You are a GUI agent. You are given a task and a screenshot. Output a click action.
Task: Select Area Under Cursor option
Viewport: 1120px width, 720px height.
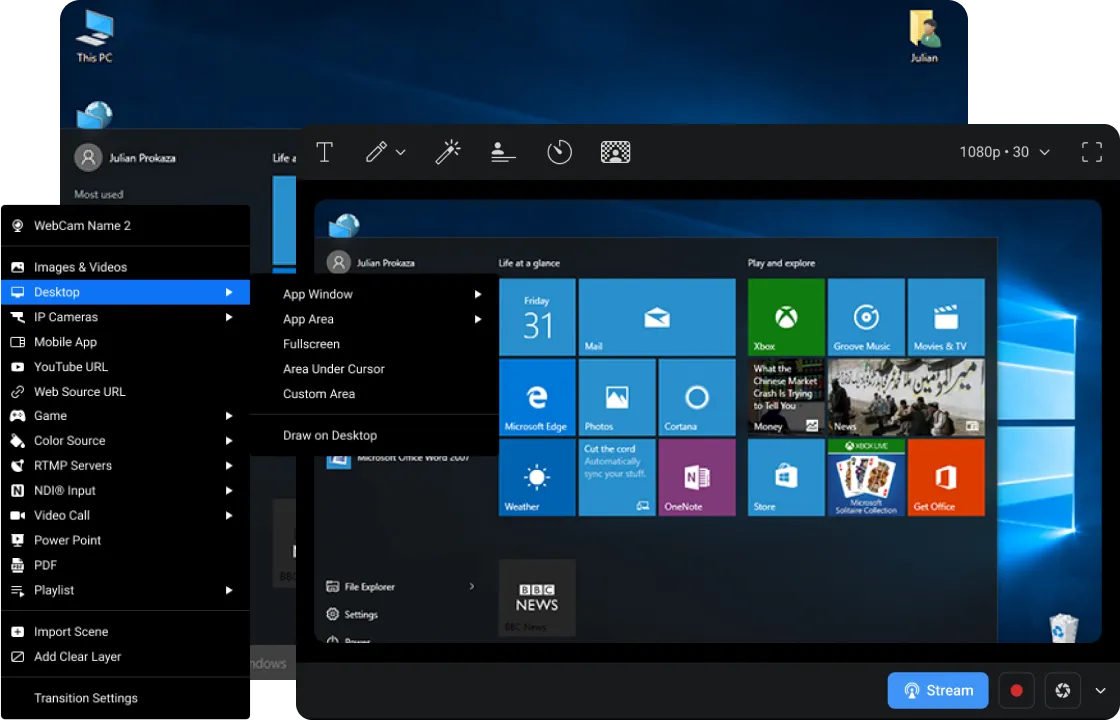(x=333, y=369)
